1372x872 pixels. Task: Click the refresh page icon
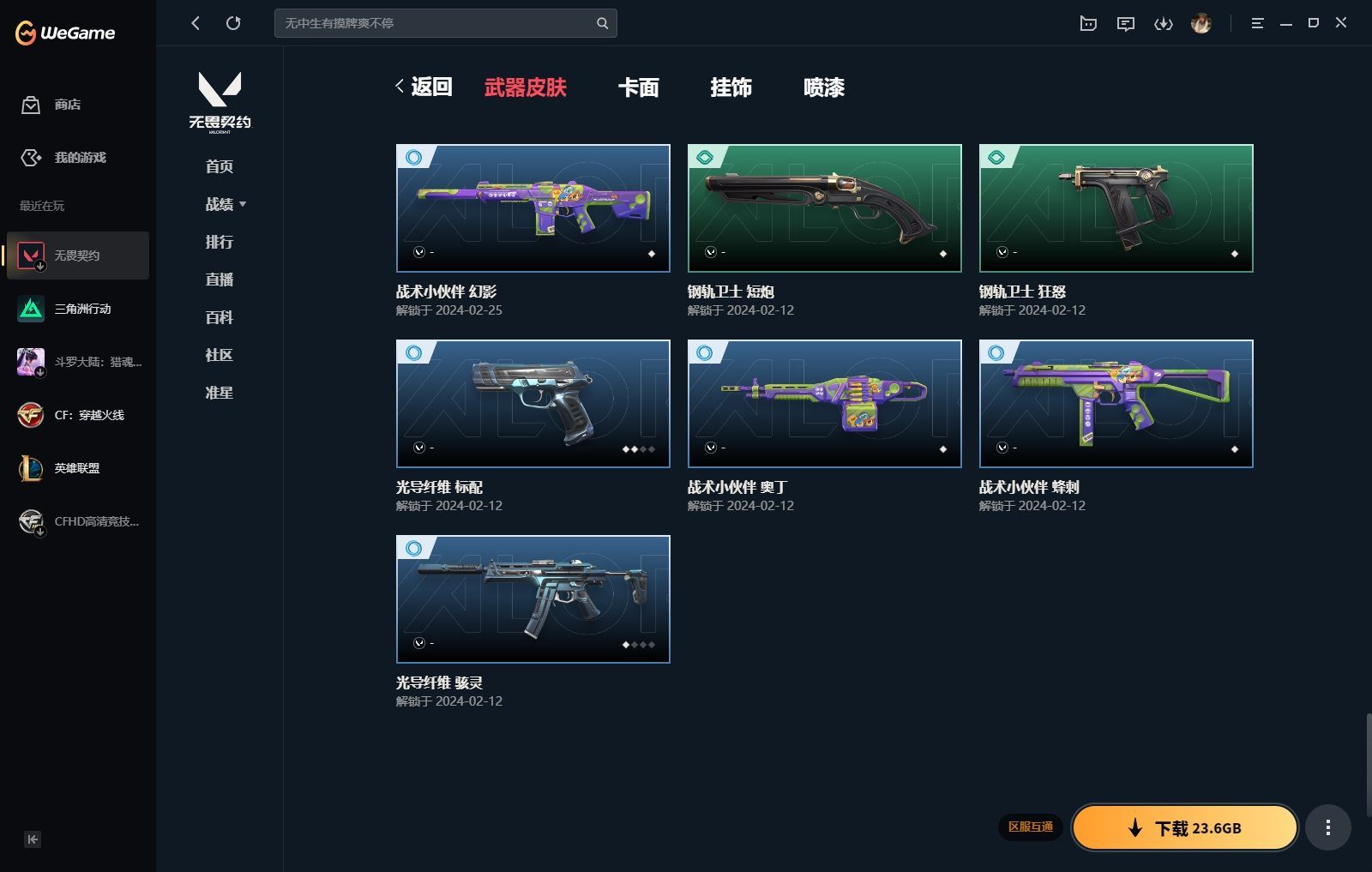pos(233,23)
